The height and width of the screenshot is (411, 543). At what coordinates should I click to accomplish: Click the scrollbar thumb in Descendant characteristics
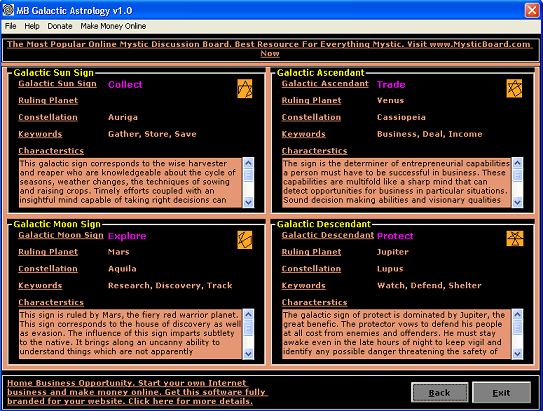coord(517,327)
